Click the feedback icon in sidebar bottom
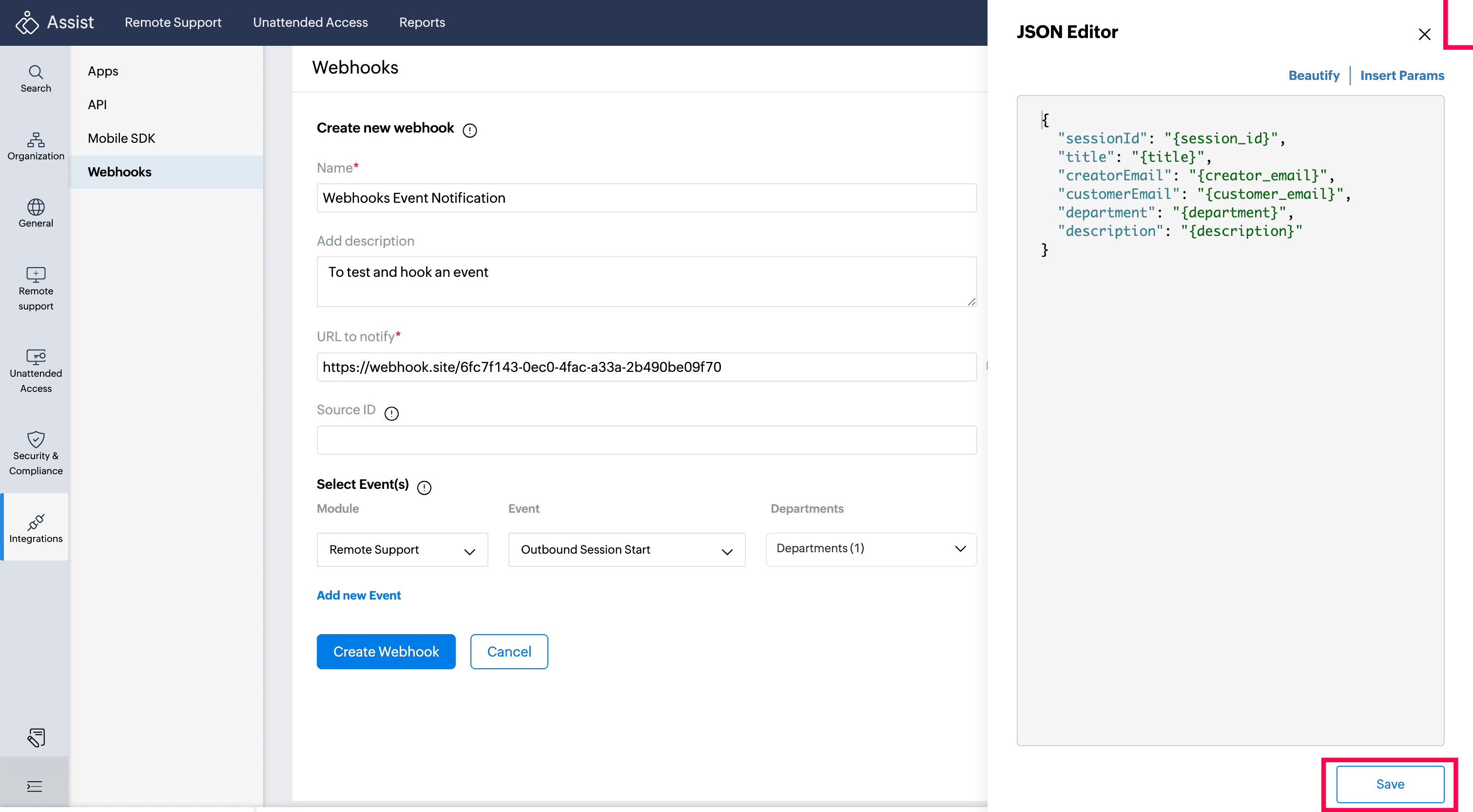The image size is (1473, 812). pyautogui.click(x=36, y=737)
